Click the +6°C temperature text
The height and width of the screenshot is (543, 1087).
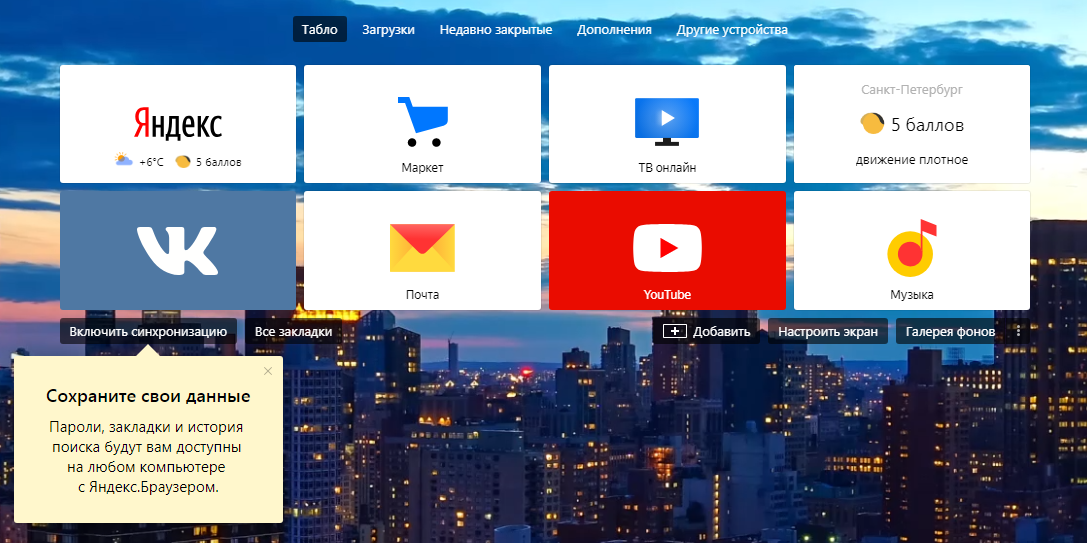[x=151, y=162]
